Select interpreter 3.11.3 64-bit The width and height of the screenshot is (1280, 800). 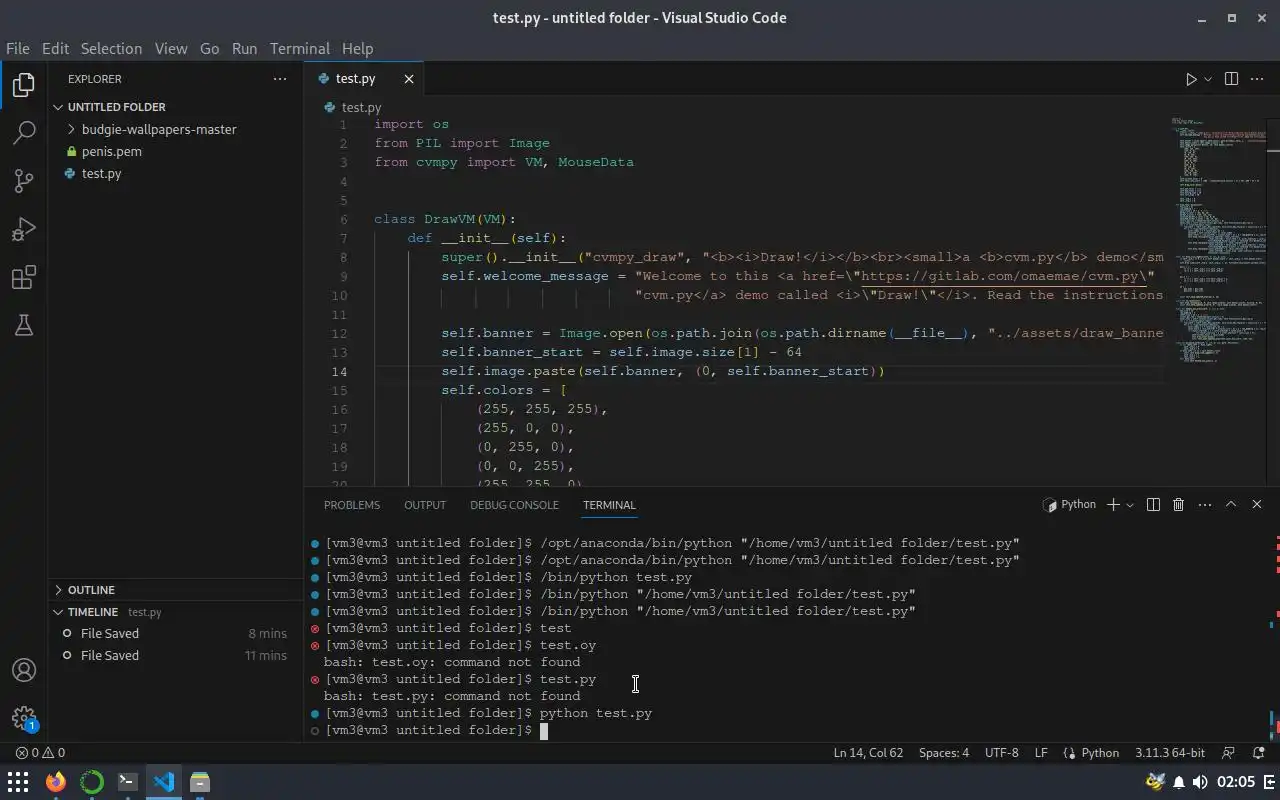click(x=1170, y=753)
